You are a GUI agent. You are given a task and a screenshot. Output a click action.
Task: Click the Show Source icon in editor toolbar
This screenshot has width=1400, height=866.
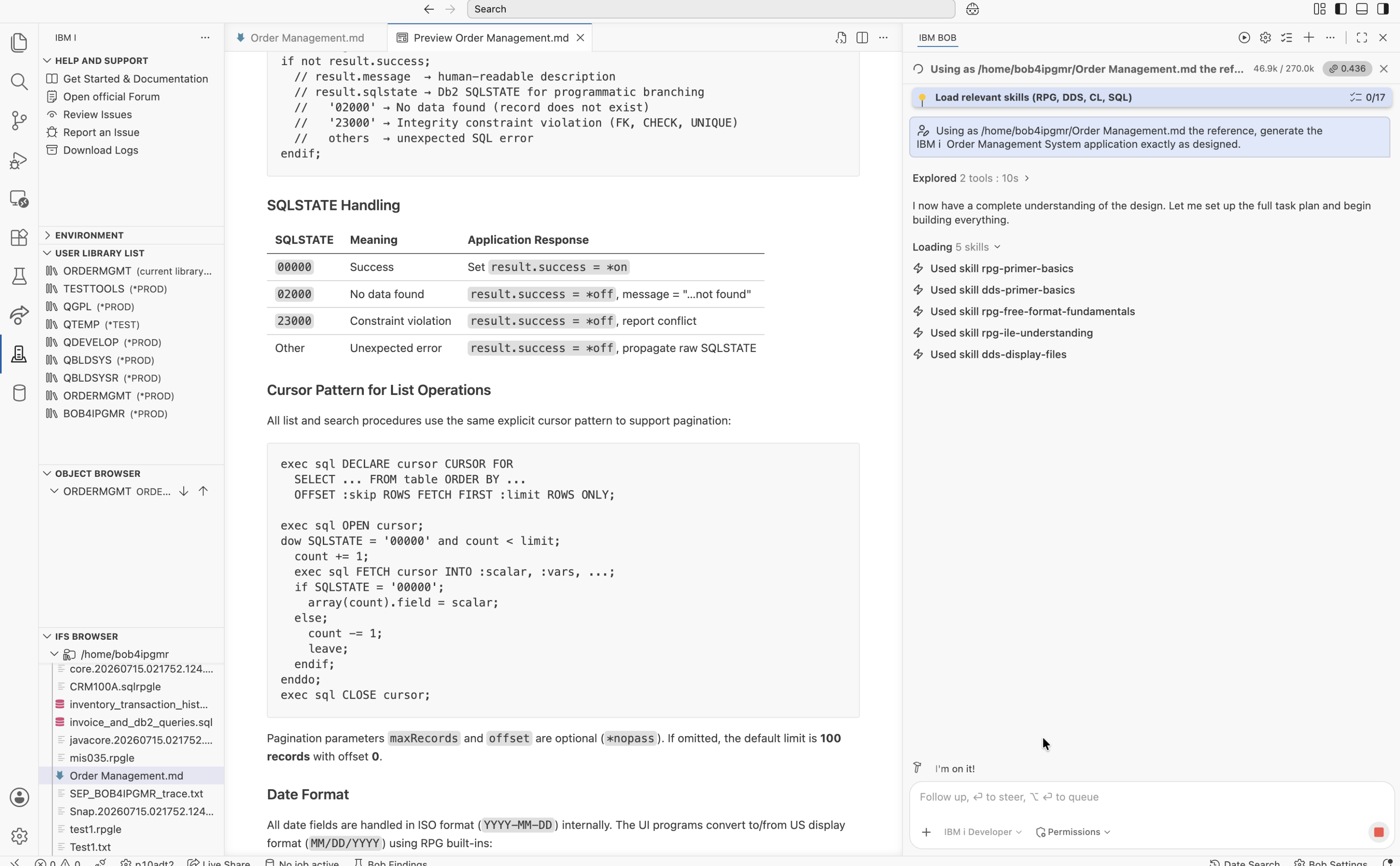coord(840,38)
